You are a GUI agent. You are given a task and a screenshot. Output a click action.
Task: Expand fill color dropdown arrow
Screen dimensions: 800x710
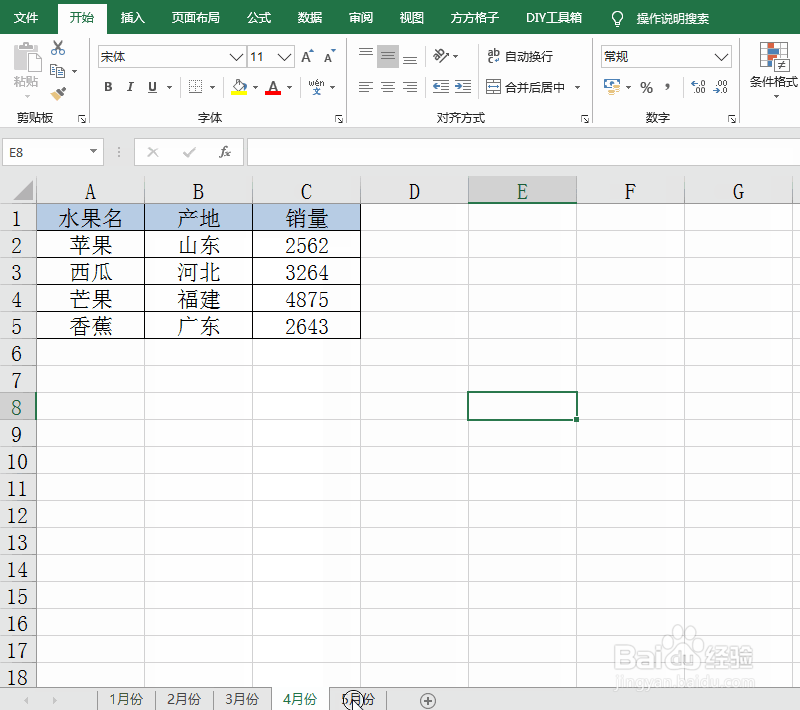[x=256, y=87]
